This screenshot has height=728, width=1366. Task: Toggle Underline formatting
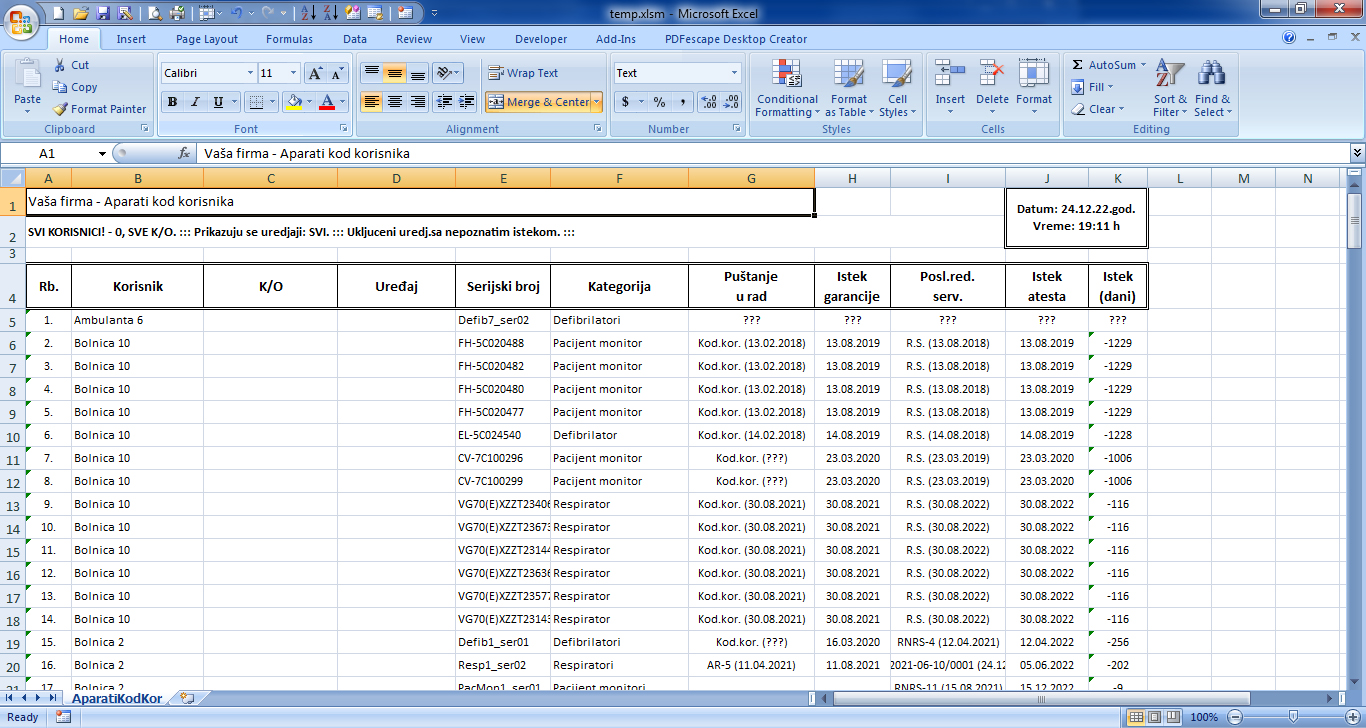[x=216, y=102]
